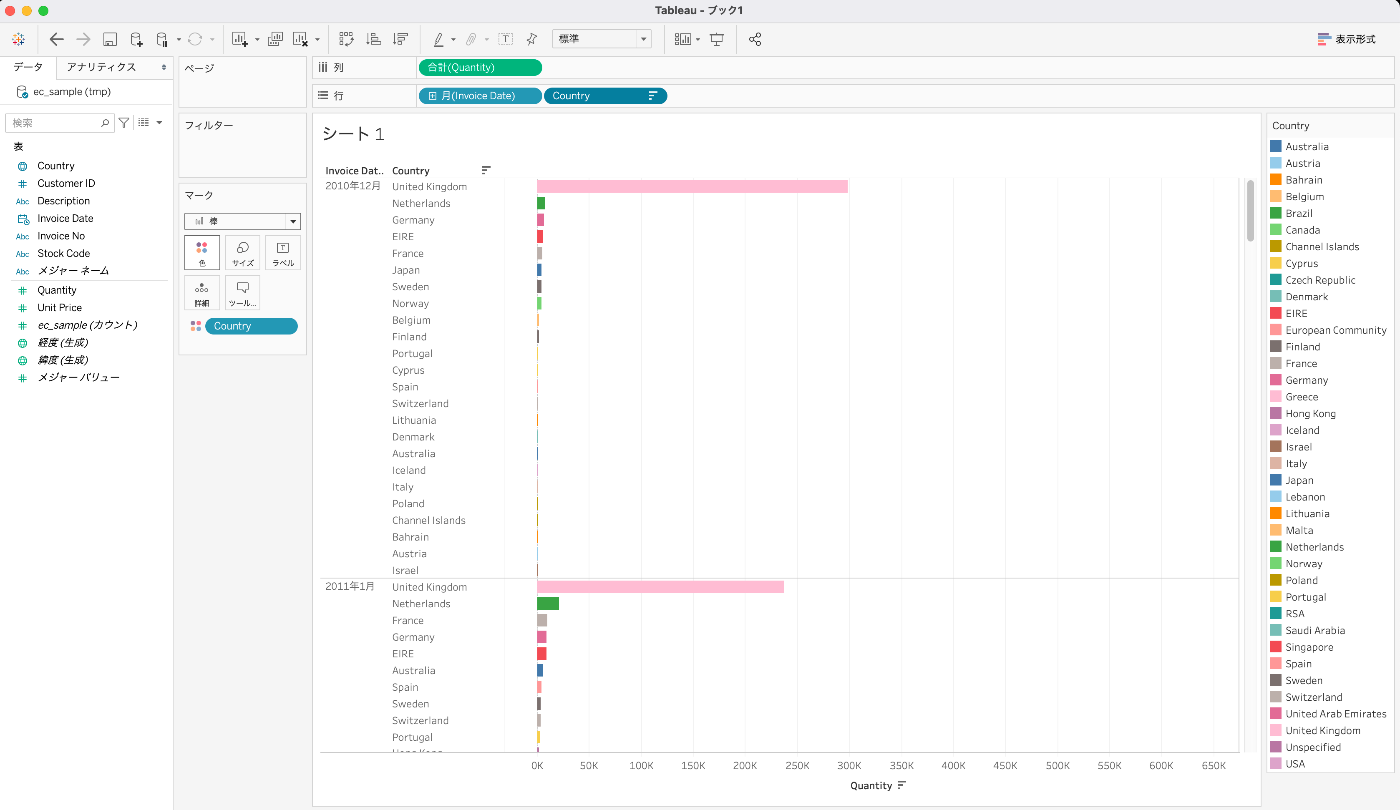Screen dimensions: 1400x810
Task: Expand the 月(Invoice Date) pill plus sign
Action: click(432, 96)
